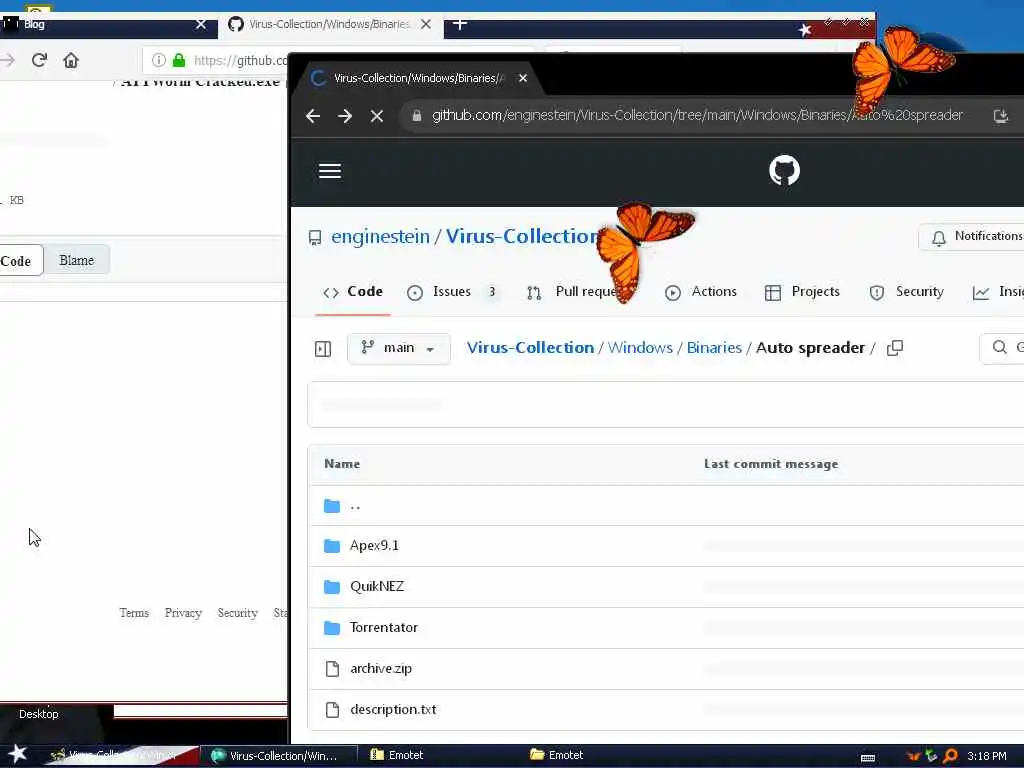Click Blame button in background page
This screenshot has width=1024, height=768.
click(76, 261)
